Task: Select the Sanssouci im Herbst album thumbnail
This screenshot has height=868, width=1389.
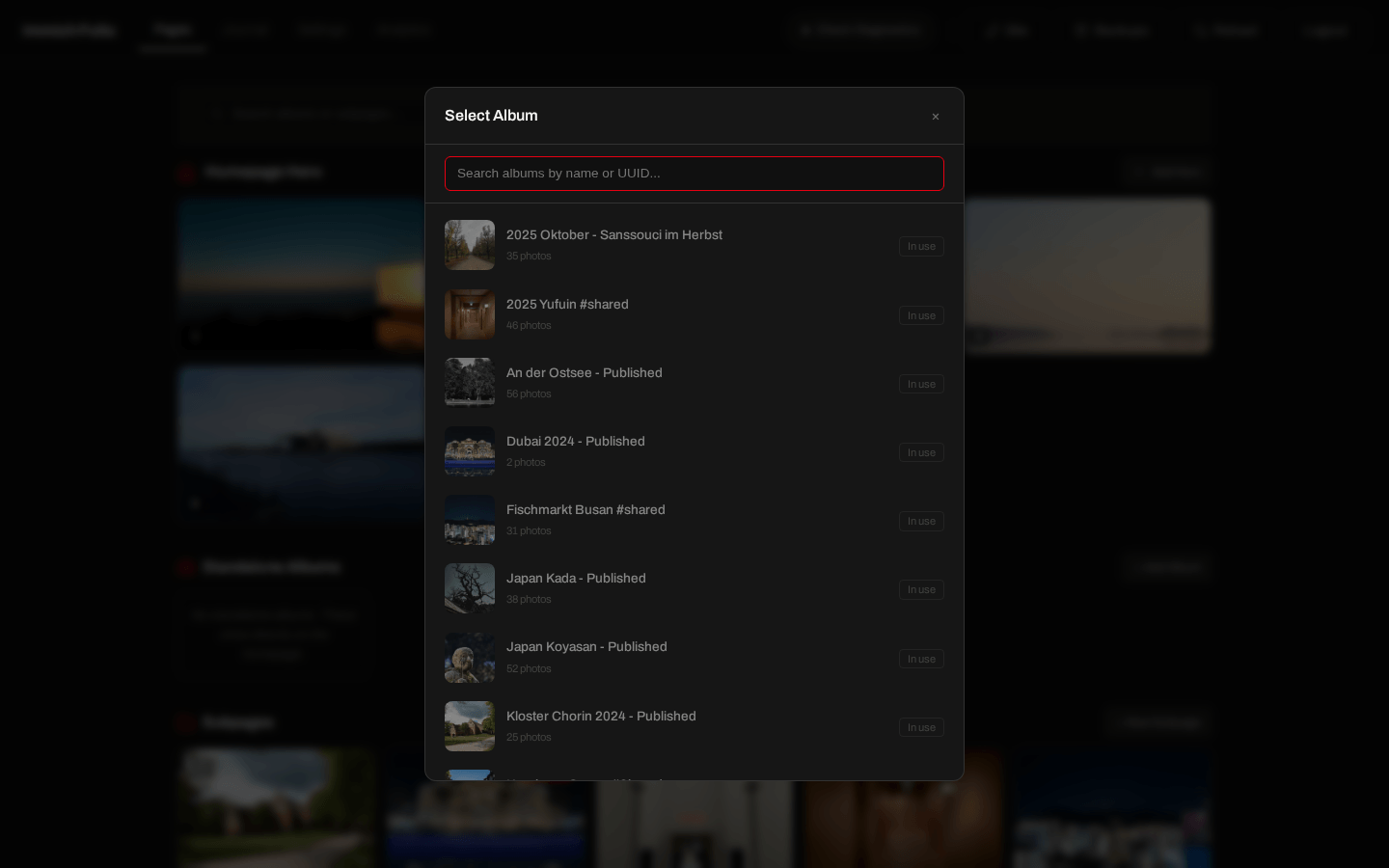Action: click(470, 245)
